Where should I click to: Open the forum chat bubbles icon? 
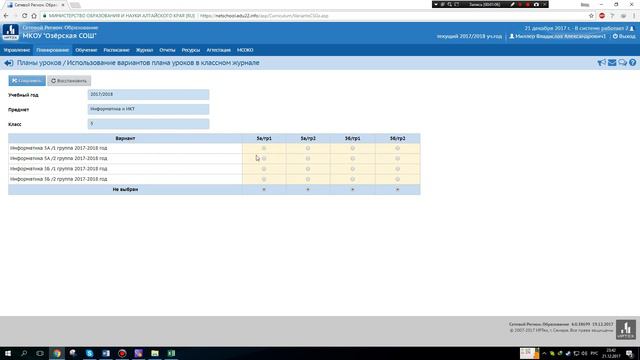coord(622,62)
